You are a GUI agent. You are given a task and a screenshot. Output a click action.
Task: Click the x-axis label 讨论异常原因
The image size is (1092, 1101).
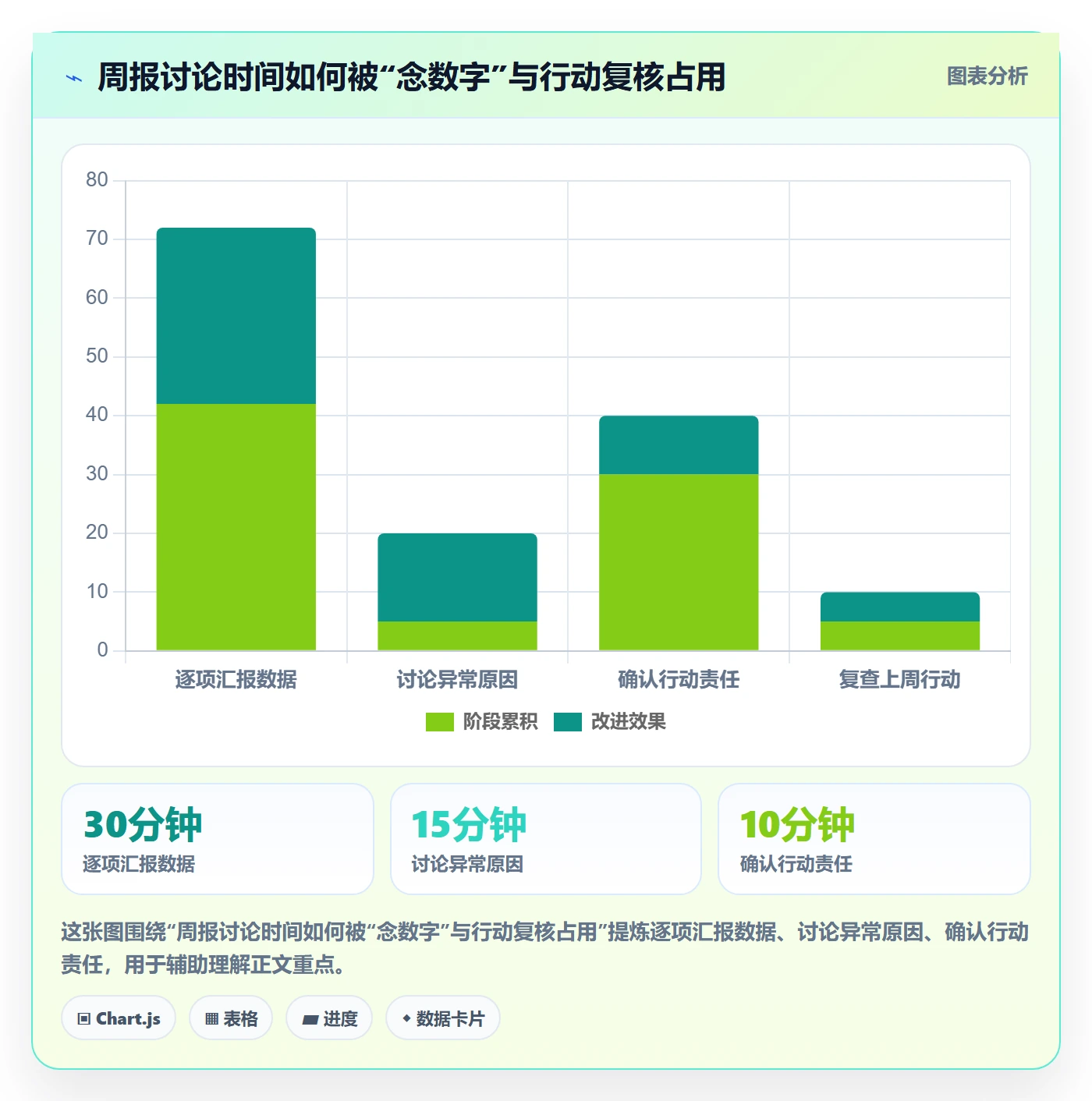pos(457,680)
